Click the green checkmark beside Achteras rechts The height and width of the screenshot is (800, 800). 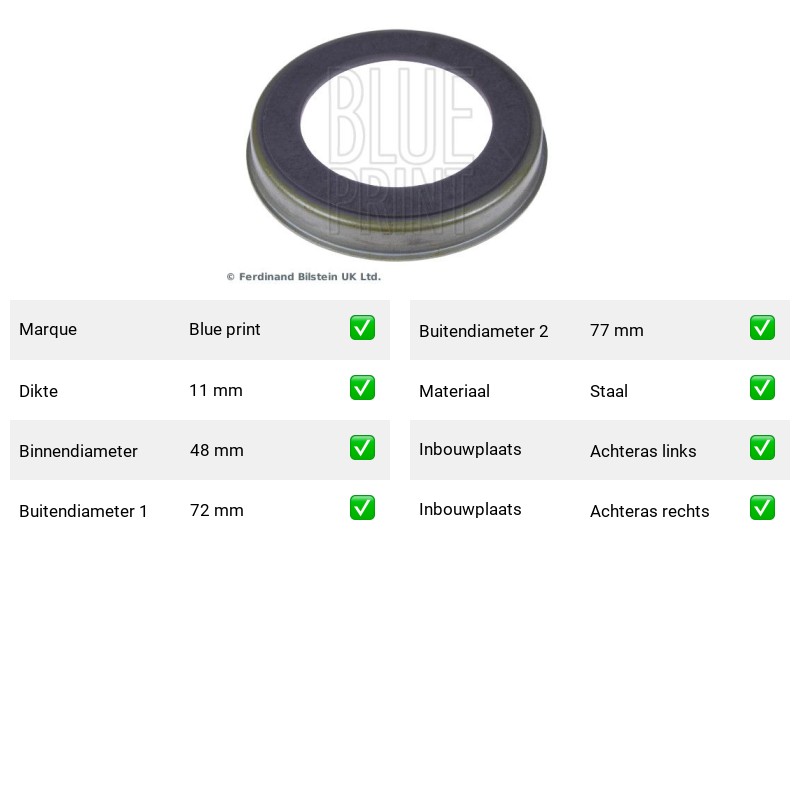tap(762, 508)
